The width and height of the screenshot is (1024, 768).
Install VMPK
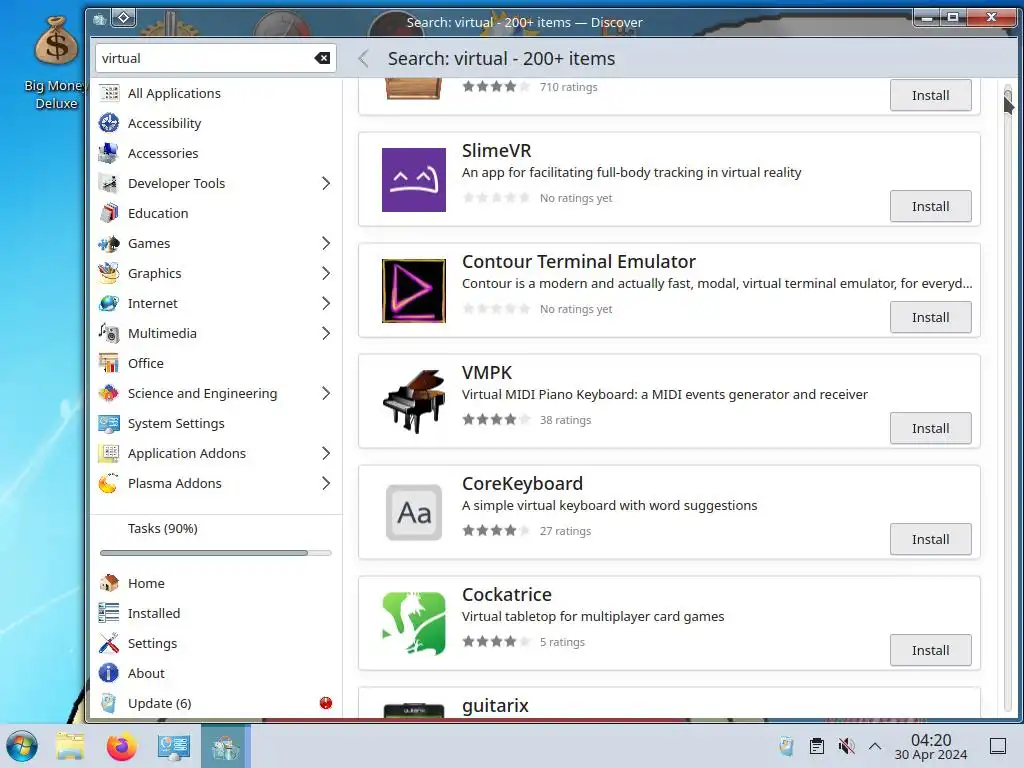[930, 428]
